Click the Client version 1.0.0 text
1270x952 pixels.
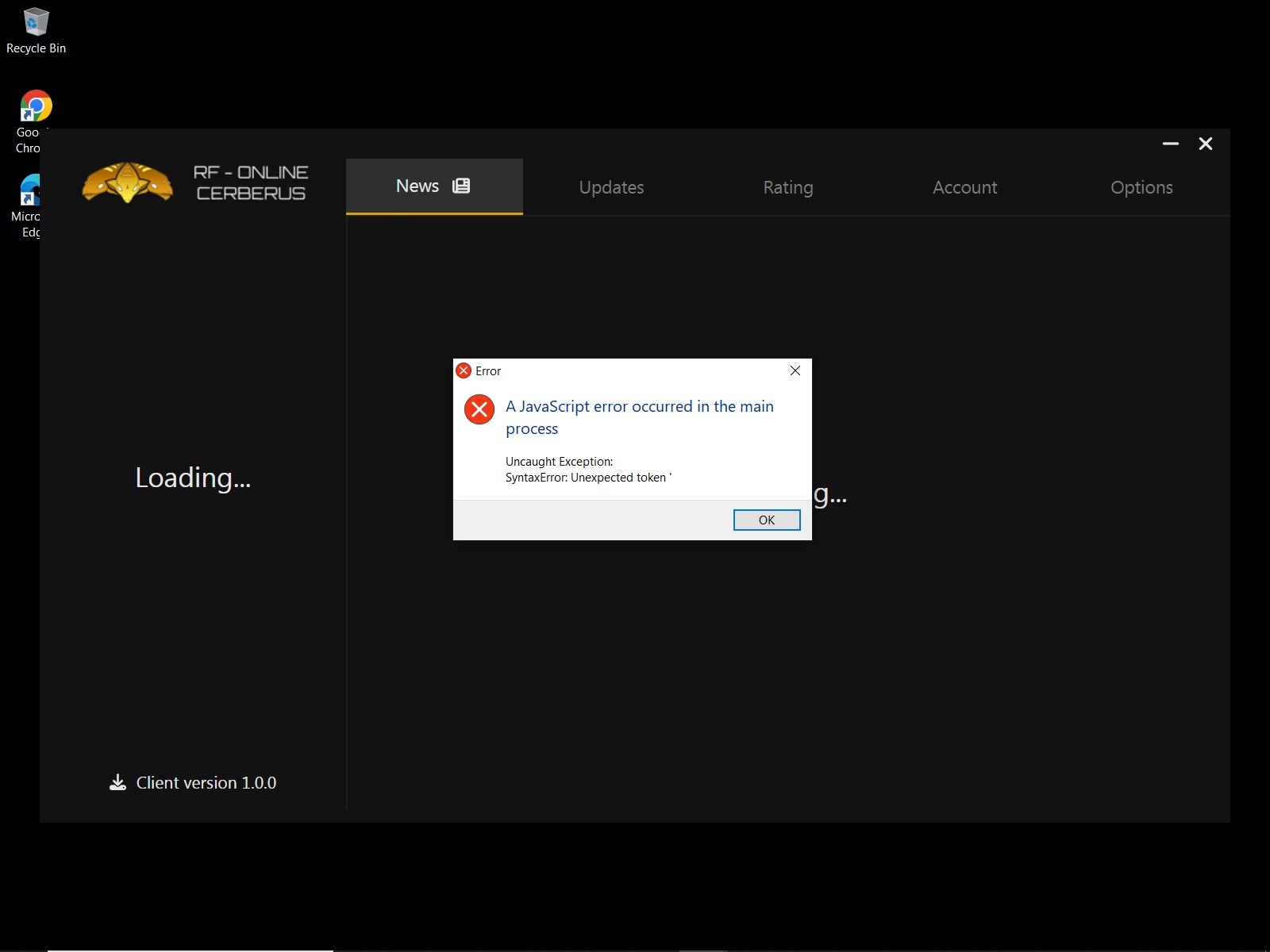(x=206, y=783)
